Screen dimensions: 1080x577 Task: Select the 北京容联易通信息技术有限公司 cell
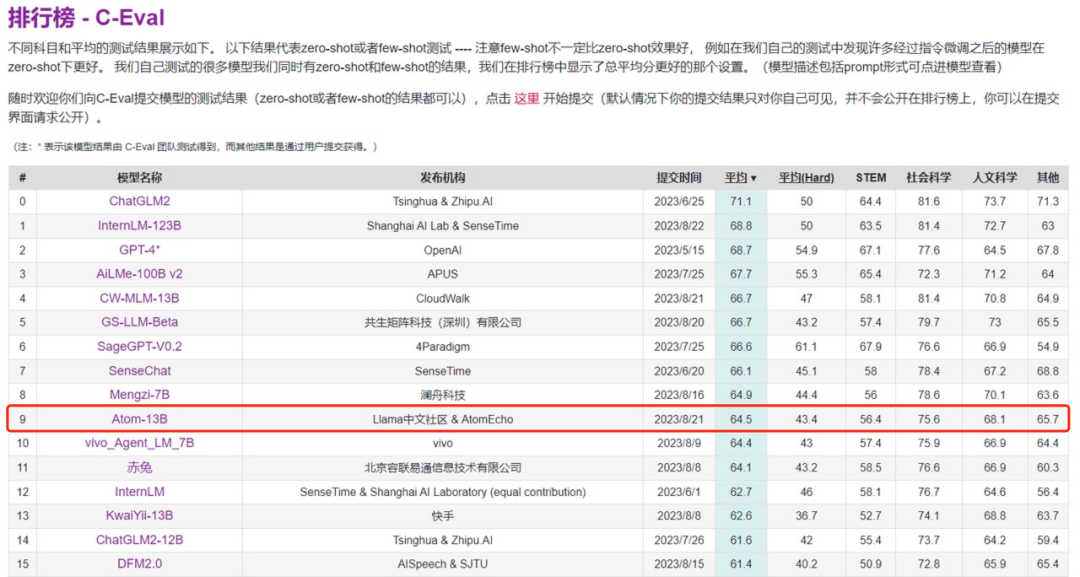click(x=442, y=468)
